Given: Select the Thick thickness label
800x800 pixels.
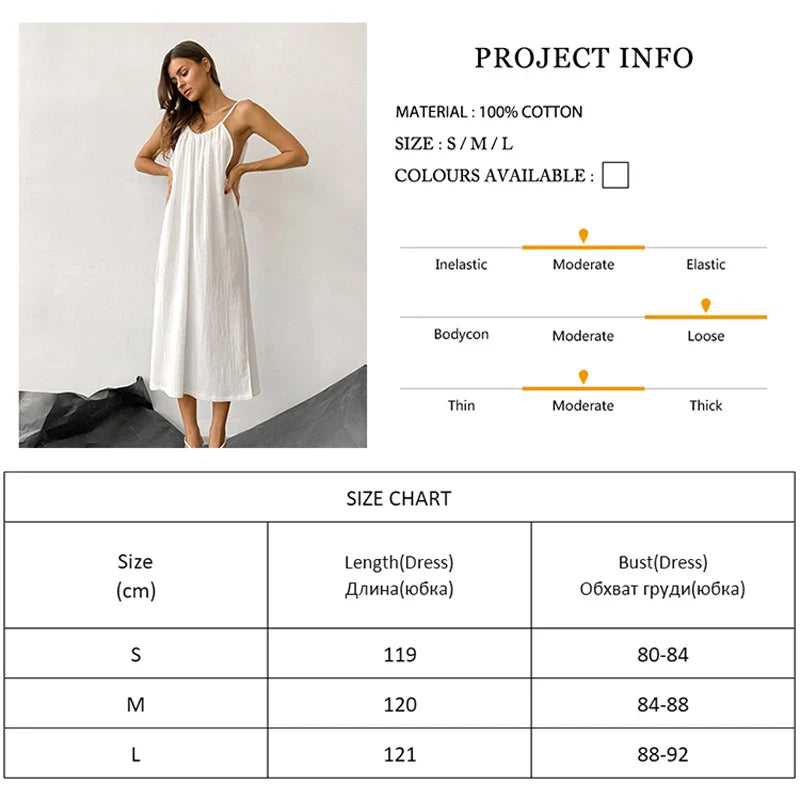Looking at the screenshot, I should pyautogui.click(x=705, y=405).
